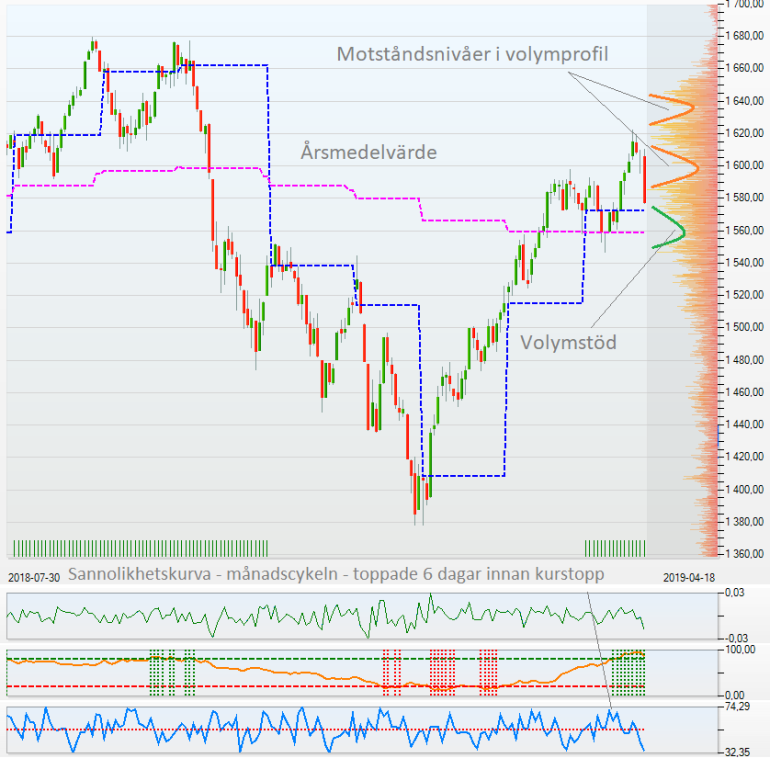Click price axis label 1 560,00

(744, 230)
